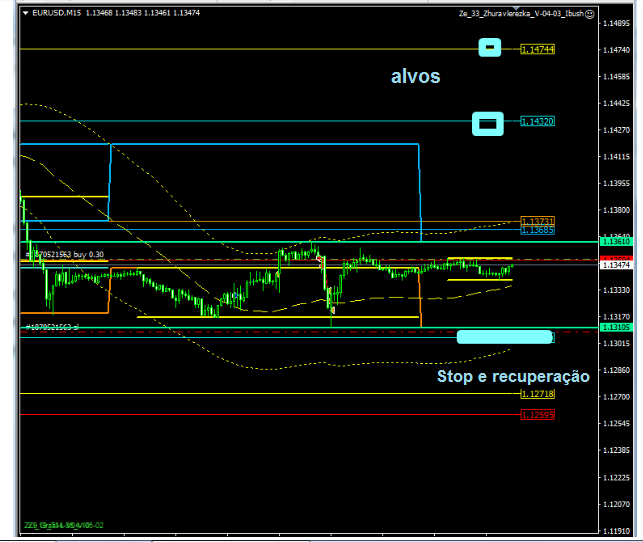Click the green 1.13105 price axis tag
Screen dimensions: 643x542
click(615, 327)
